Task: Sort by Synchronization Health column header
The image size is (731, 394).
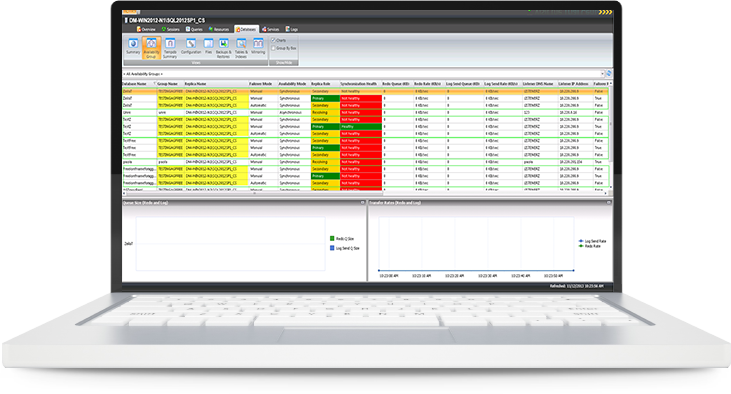Action: tap(360, 84)
